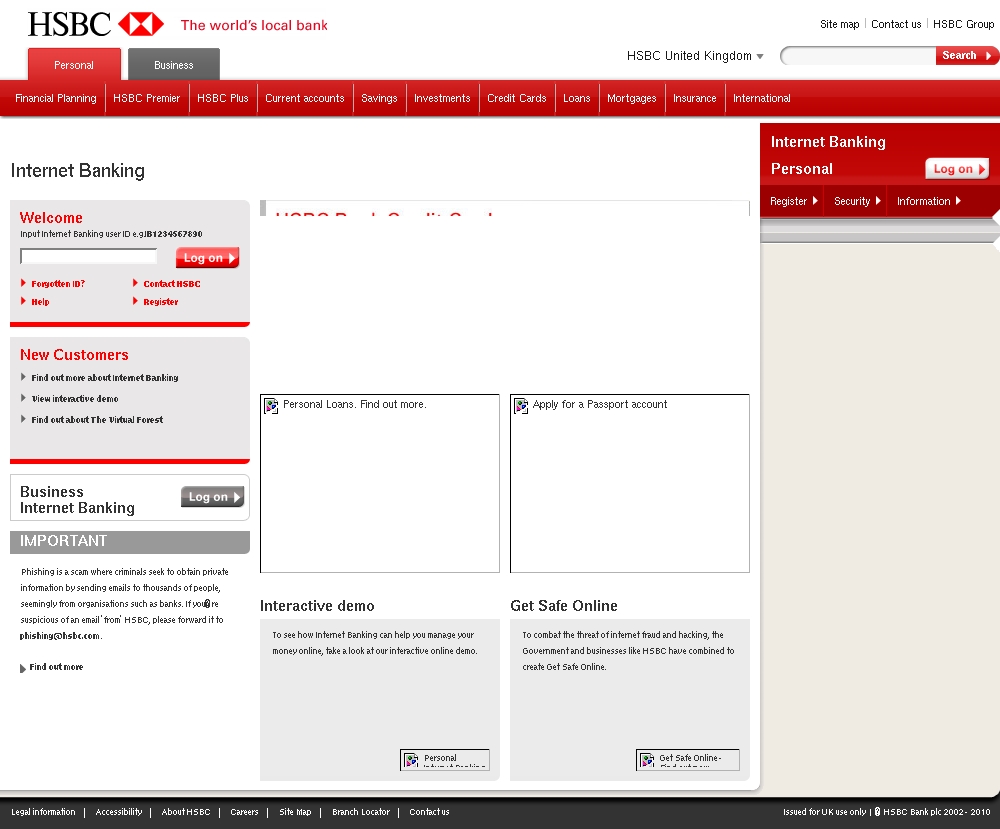Screen dimensions: 1000x829
Task: Open Find out about The Virtual Forest
Action: tap(97, 420)
